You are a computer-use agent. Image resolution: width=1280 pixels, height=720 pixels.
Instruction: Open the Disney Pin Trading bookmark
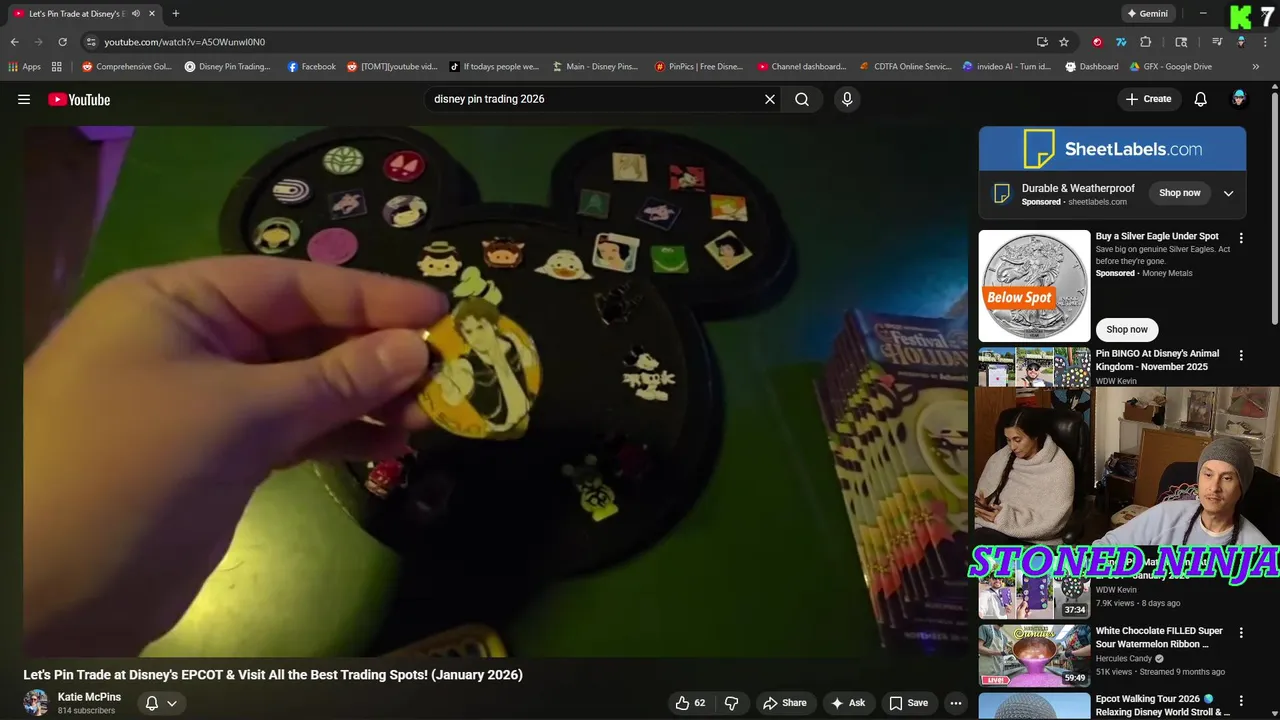[228, 67]
